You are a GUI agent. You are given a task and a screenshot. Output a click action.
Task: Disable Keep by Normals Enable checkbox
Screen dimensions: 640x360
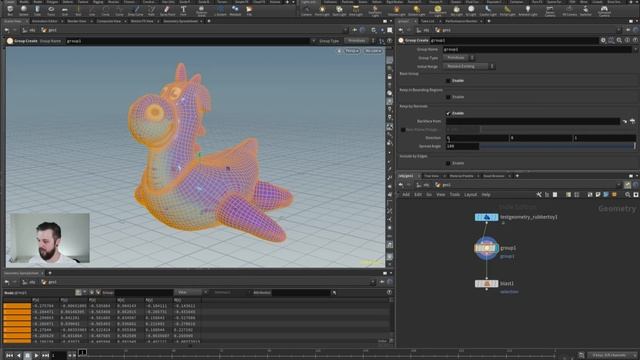point(448,113)
